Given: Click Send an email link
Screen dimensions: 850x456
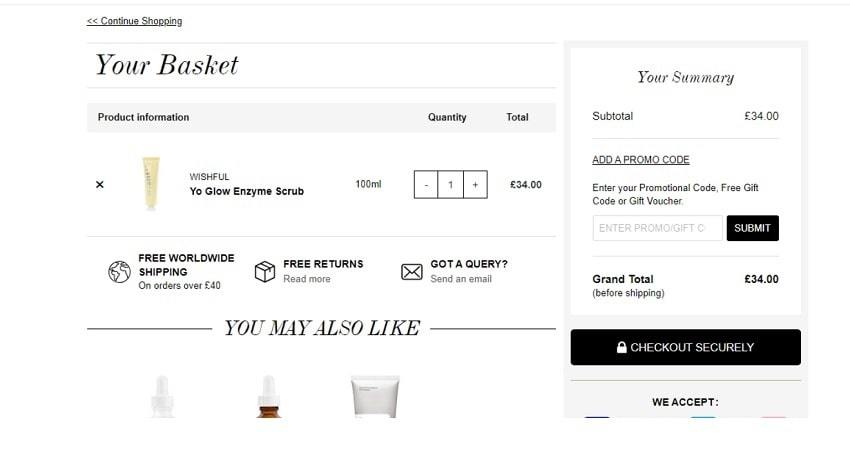Looking at the screenshot, I should [x=461, y=279].
